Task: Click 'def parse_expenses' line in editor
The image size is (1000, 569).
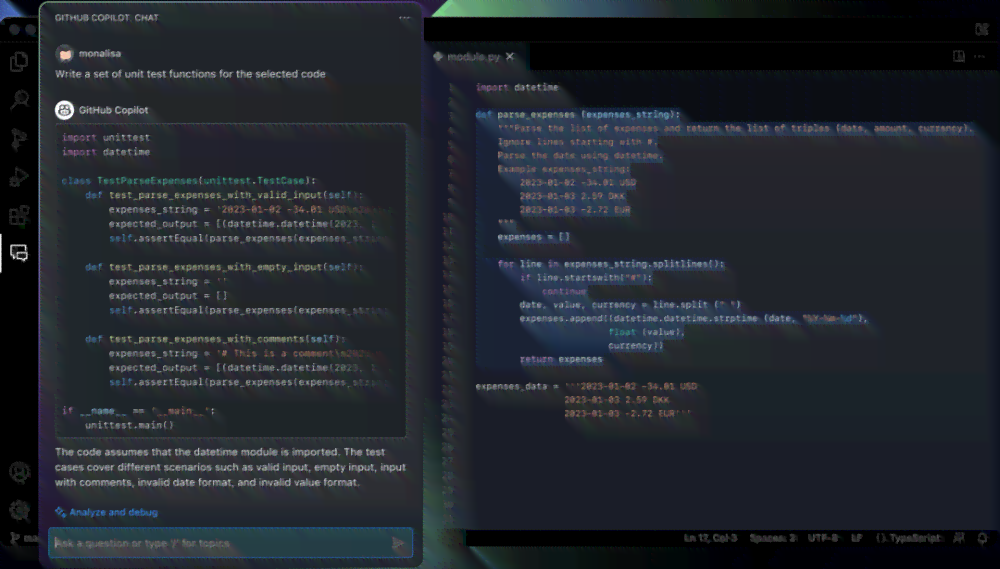Action: [x=578, y=115]
